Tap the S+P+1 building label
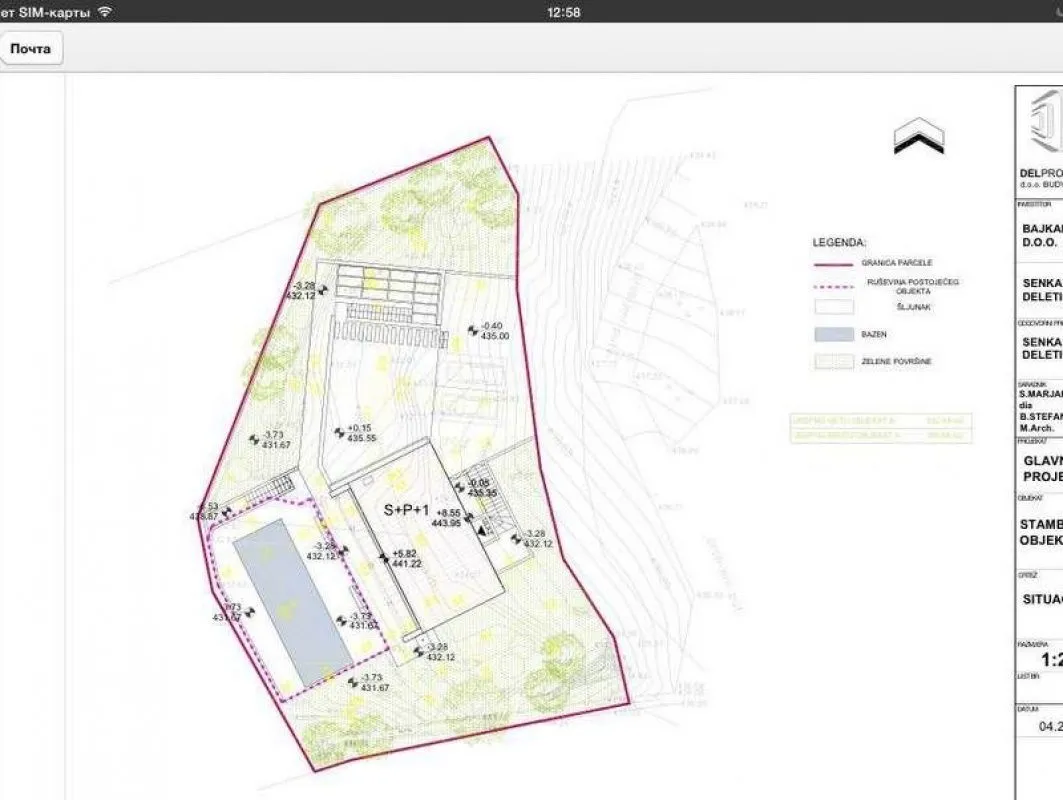 coord(407,510)
